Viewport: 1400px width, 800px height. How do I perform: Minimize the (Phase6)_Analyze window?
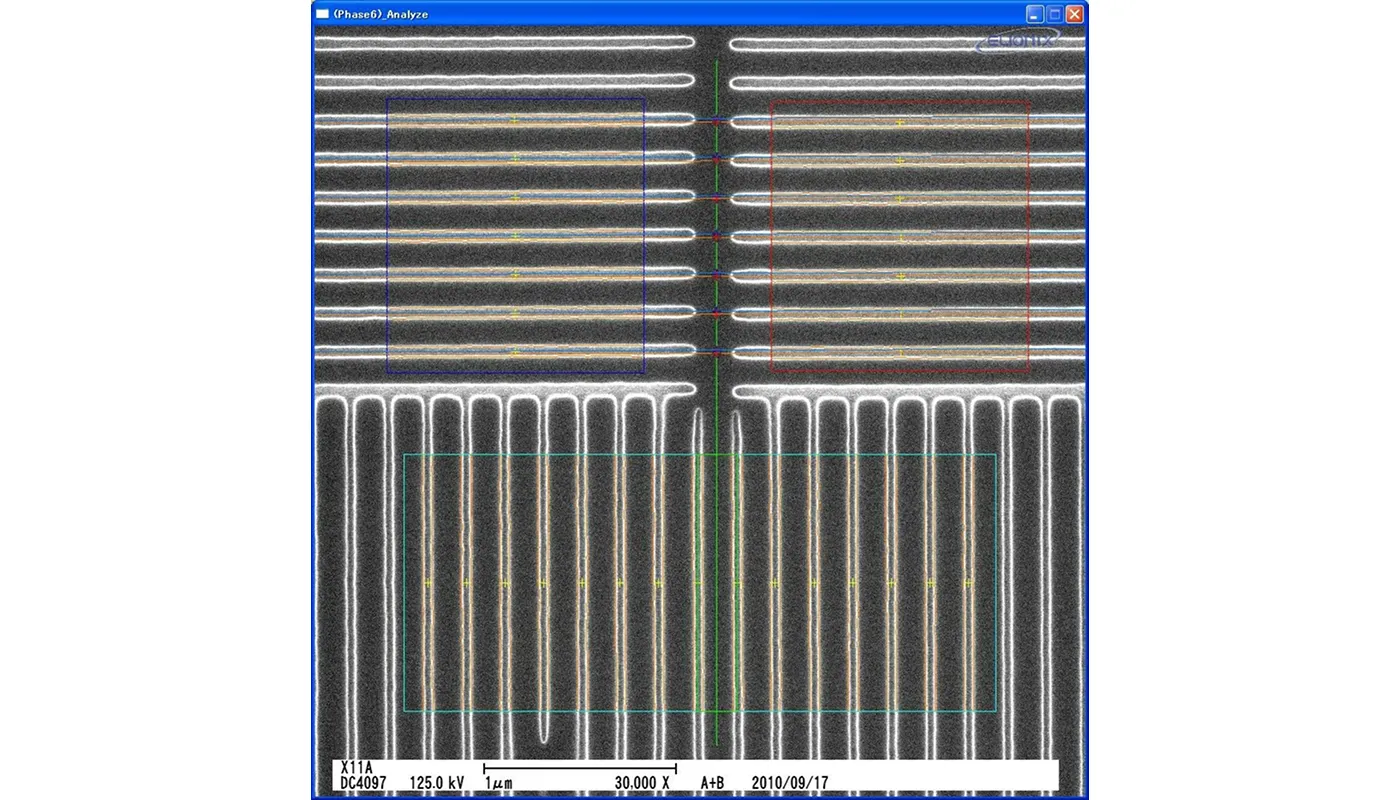1035,14
